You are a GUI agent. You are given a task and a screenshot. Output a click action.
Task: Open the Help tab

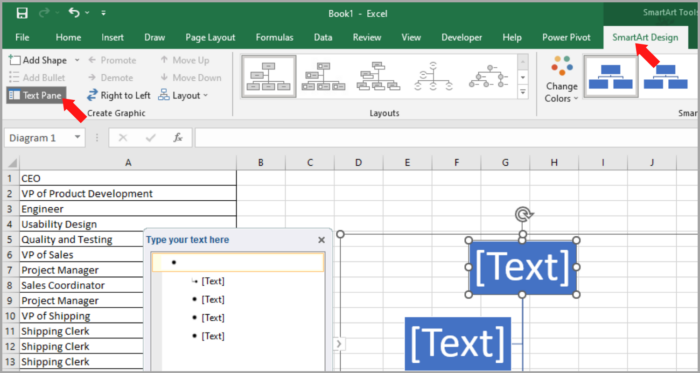click(512, 37)
